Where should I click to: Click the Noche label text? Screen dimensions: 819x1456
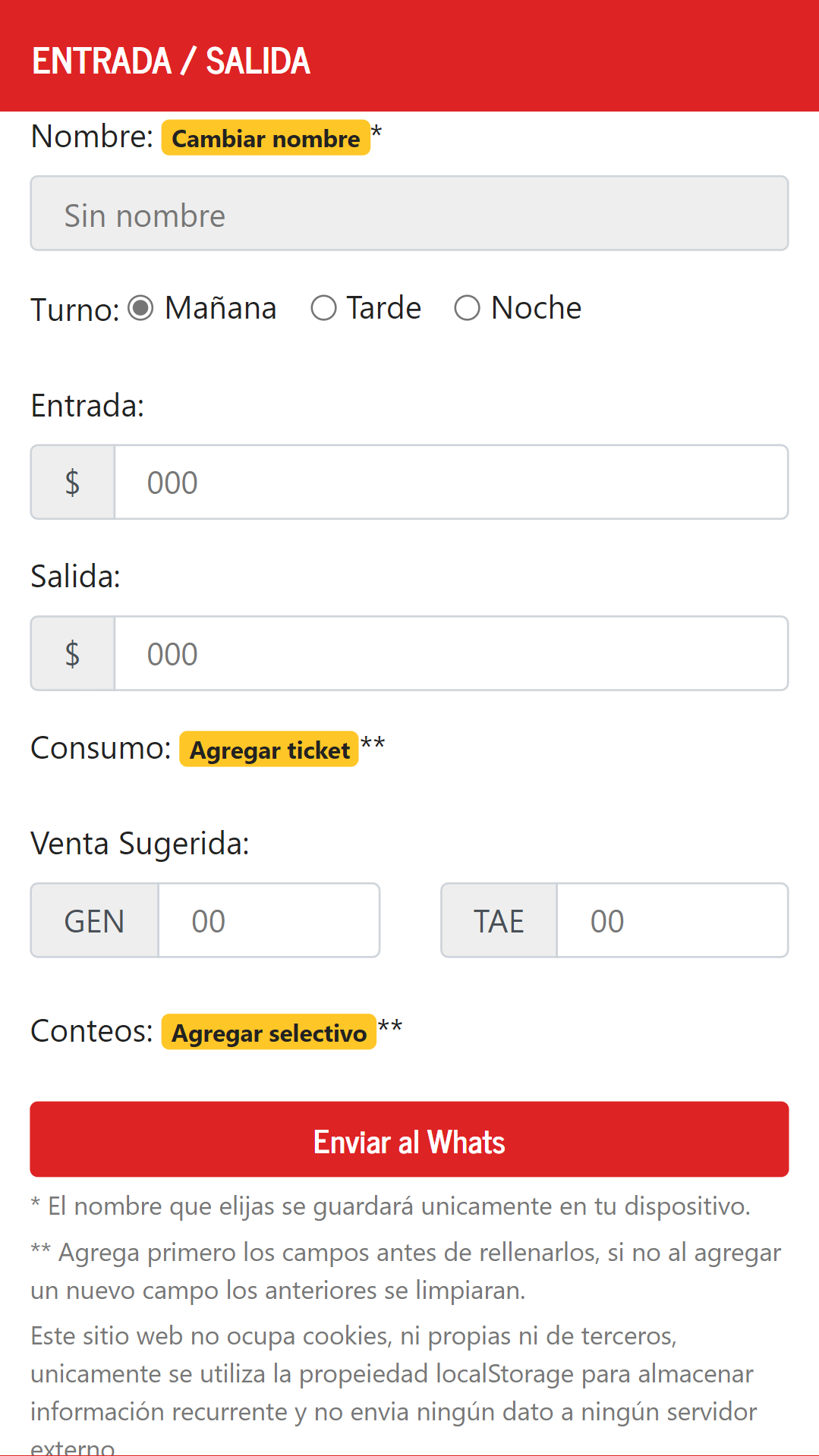pos(536,308)
